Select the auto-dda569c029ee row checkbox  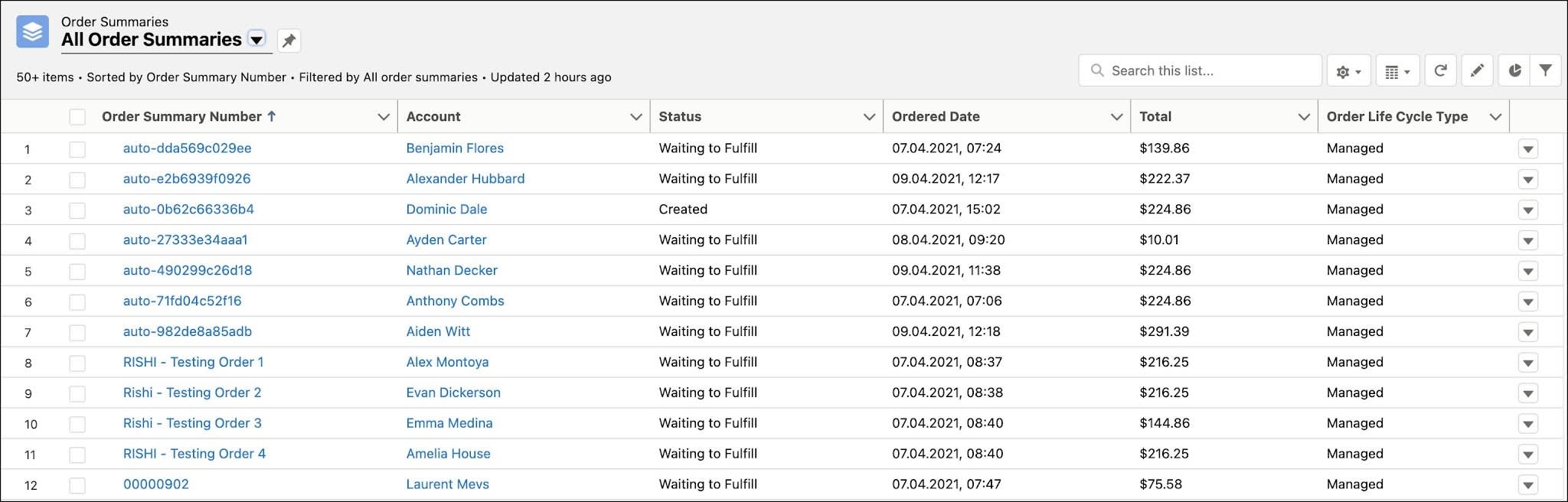[77, 149]
